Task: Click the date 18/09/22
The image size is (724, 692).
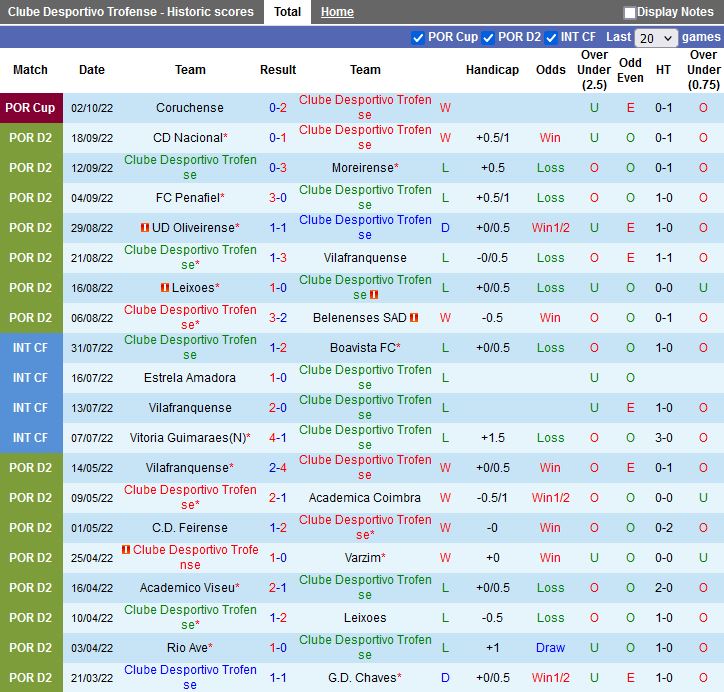Action: coord(92,138)
